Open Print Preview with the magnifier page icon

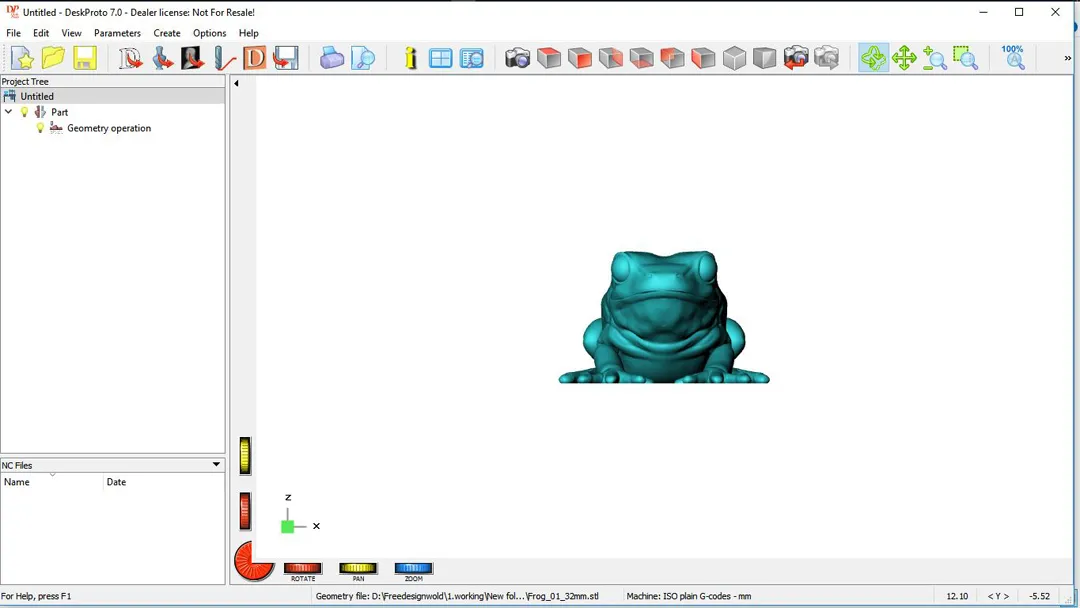[x=362, y=58]
